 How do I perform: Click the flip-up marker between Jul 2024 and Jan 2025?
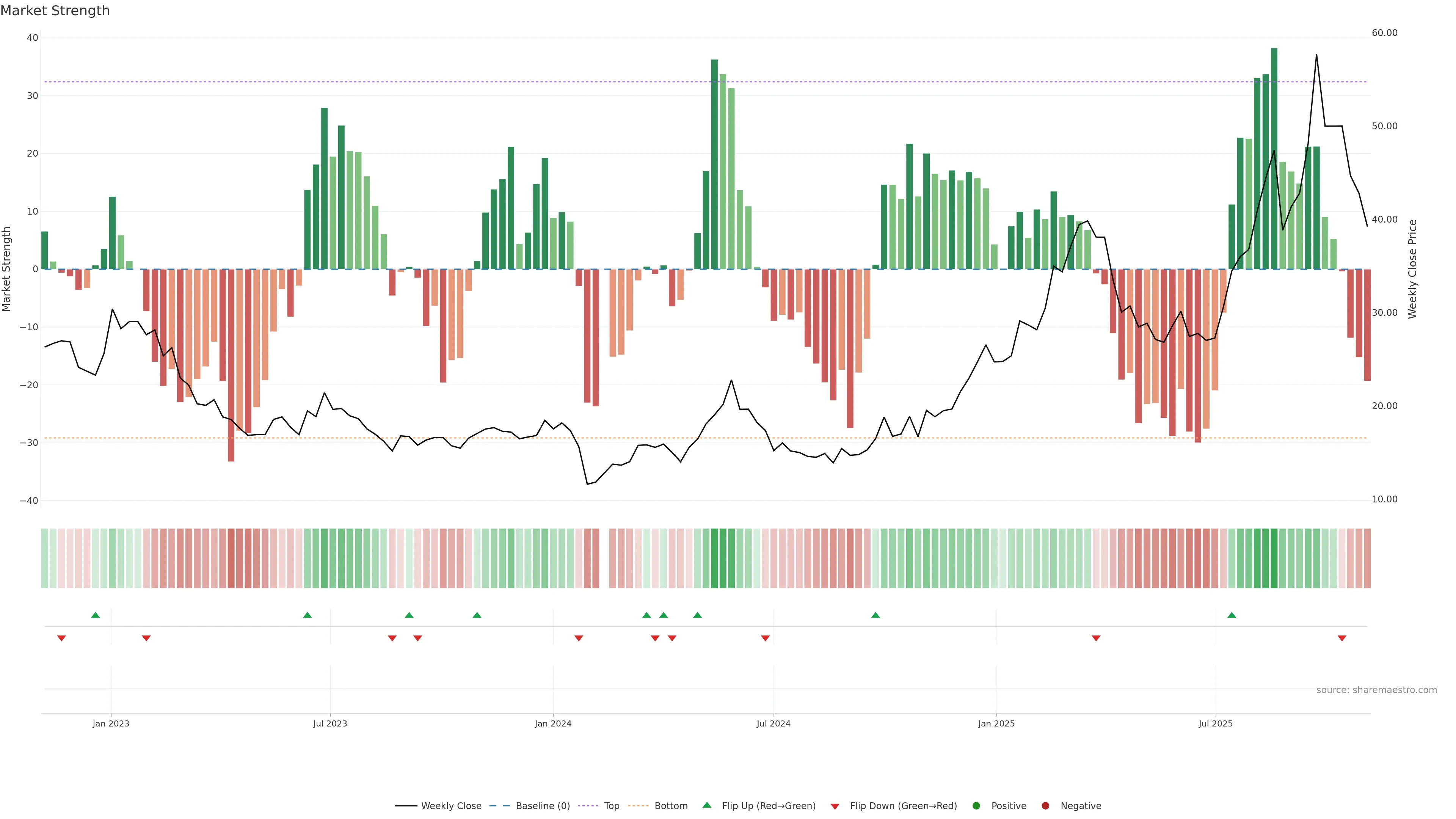point(875,615)
